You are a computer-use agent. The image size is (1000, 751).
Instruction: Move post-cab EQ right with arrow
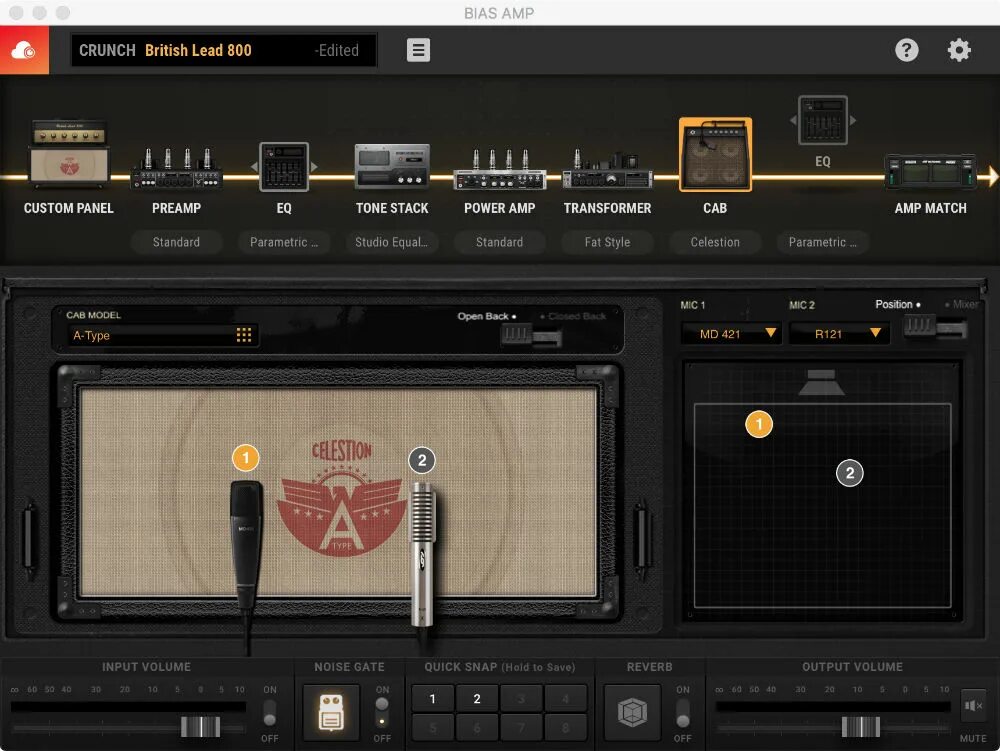(x=853, y=120)
